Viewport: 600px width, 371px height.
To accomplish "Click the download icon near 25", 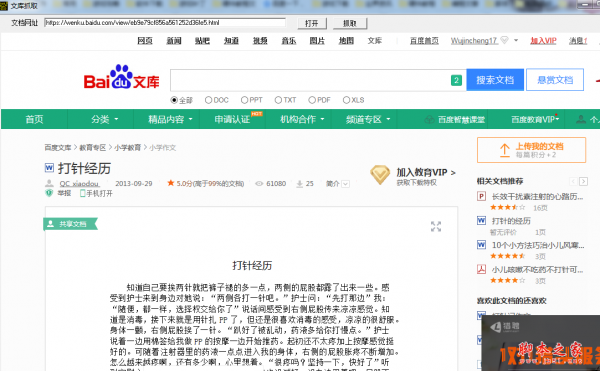I will [x=300, y=184].
